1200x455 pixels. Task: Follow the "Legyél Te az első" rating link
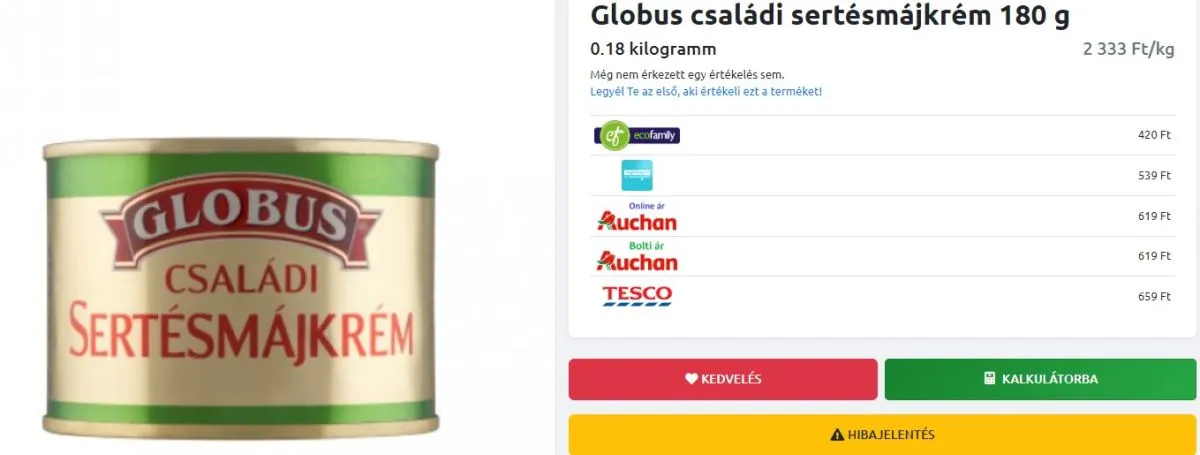[x=706, y=91]
